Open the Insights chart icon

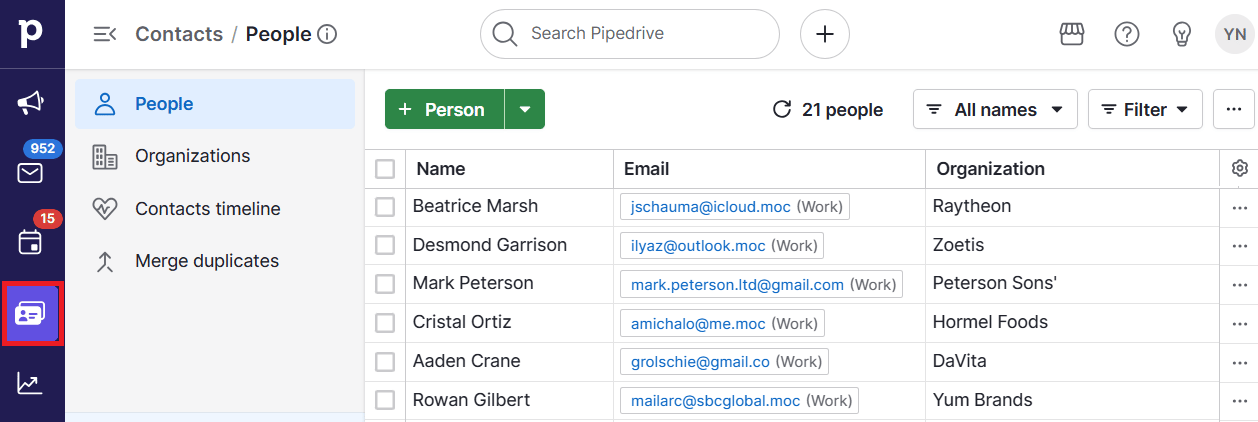[30, 383]
